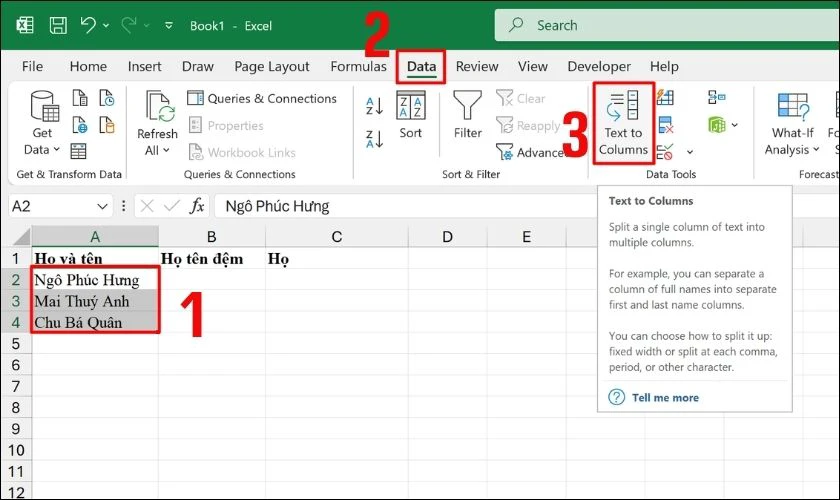
Task: Click the Manage Data Model icon
Action: pyautogui.click(x=717, y=125)
